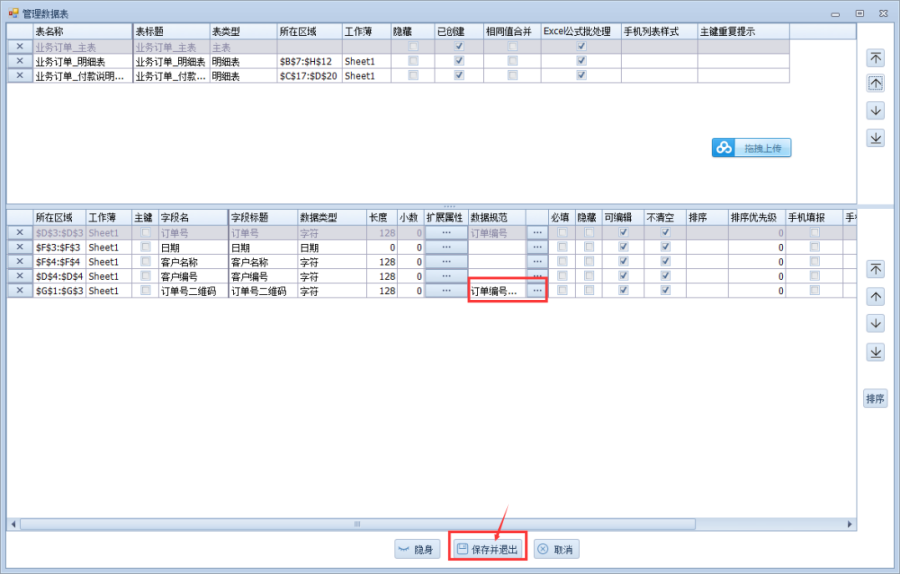Move field up one in lower panel
Viewport: 900px width, 574px height.
click(x=875, y=297)
